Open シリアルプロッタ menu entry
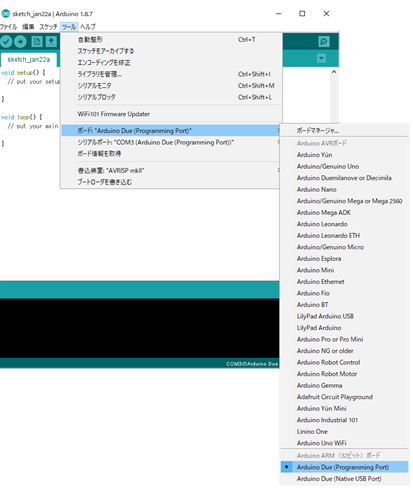Viewport: 413px width, 488px height. pos(171,97)
